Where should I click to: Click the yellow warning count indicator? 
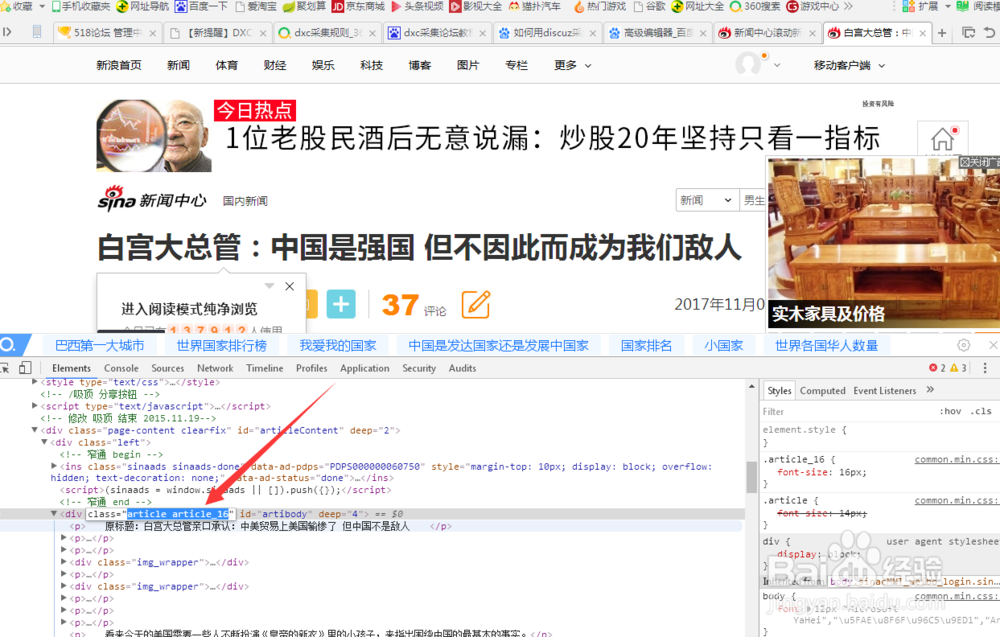959,368
